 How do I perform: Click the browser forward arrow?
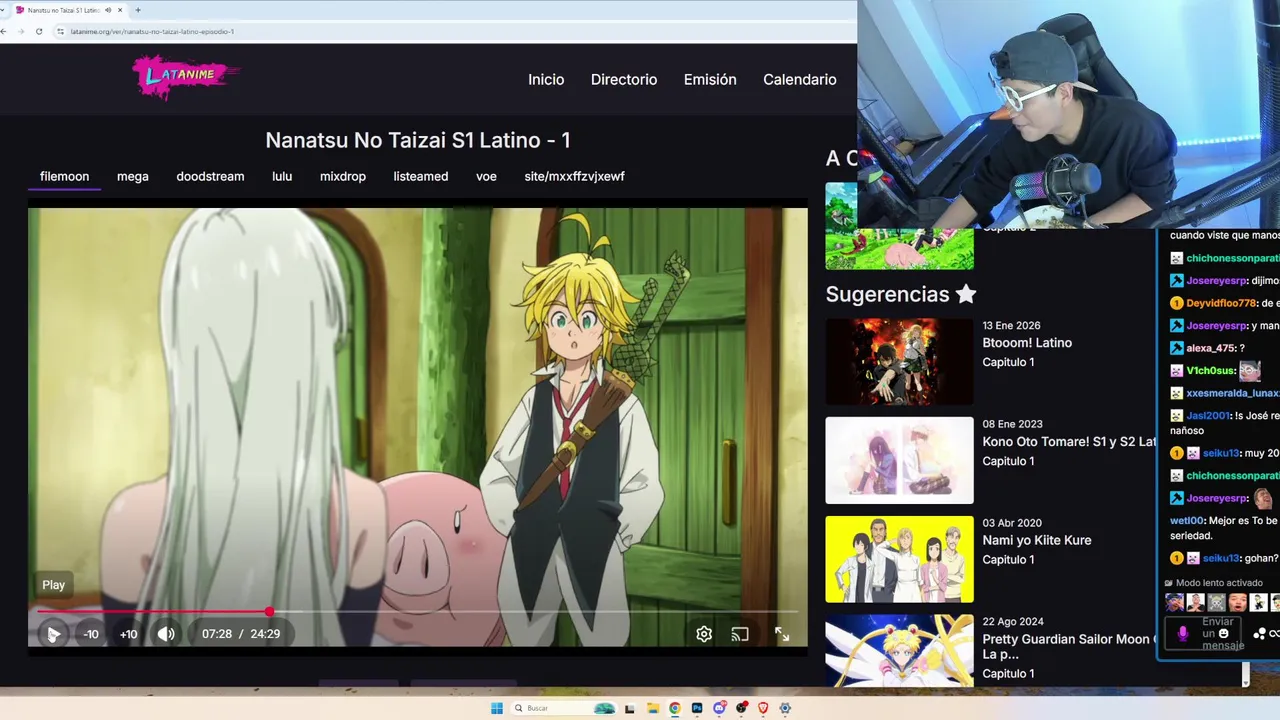coord(21,31)
